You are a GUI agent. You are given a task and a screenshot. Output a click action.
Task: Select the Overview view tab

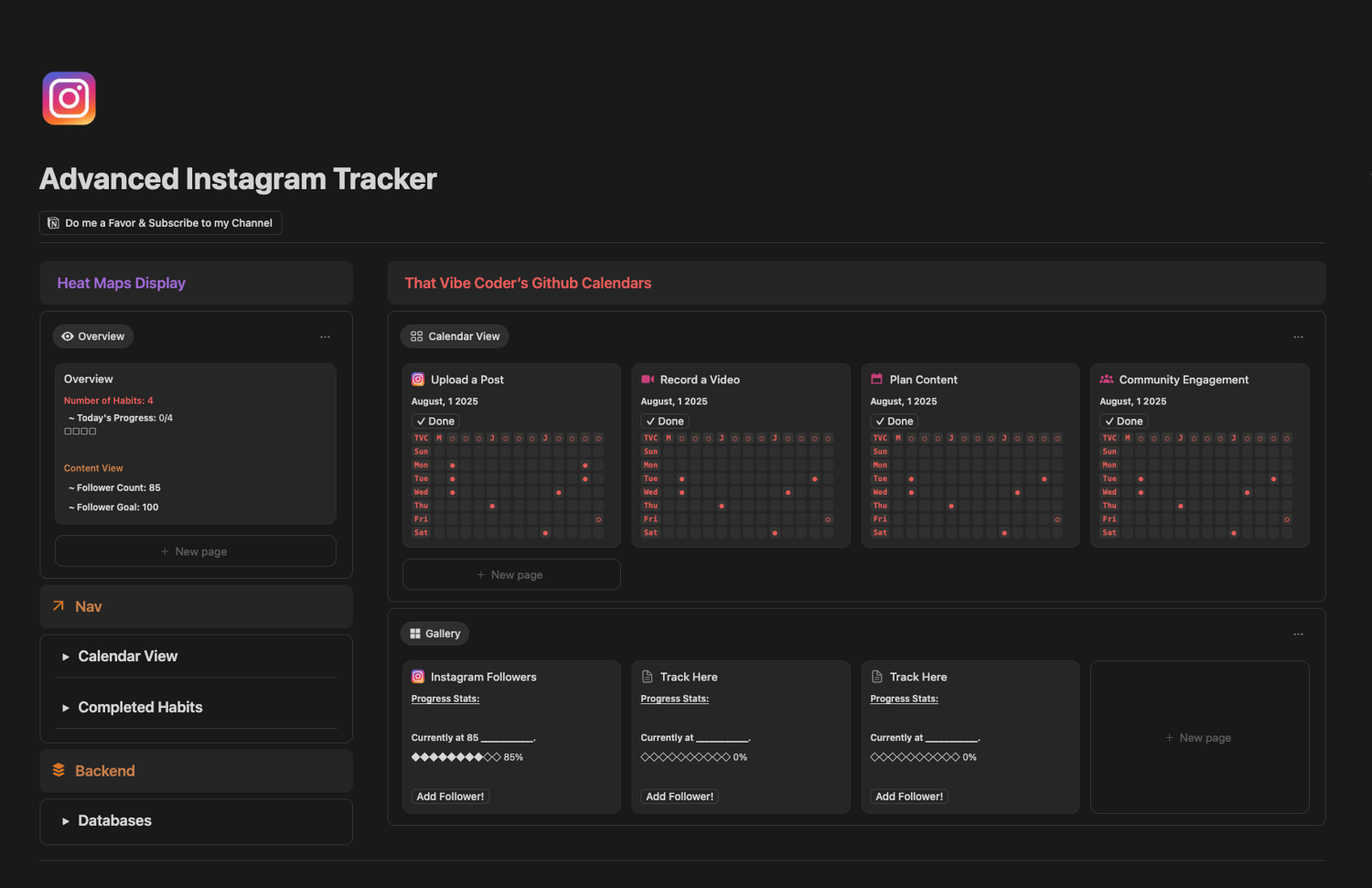[x=92, y=337]
